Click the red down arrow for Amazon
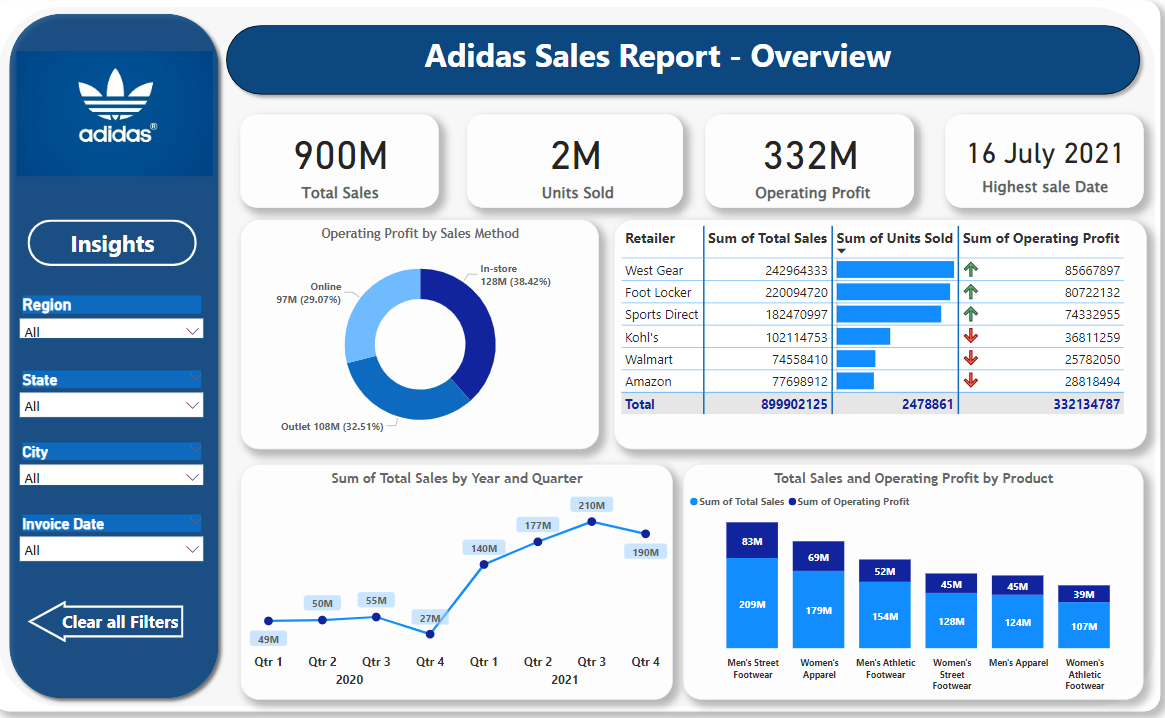Image resolution: width=1165 pixels, height=718 pixels. [970, 381]
